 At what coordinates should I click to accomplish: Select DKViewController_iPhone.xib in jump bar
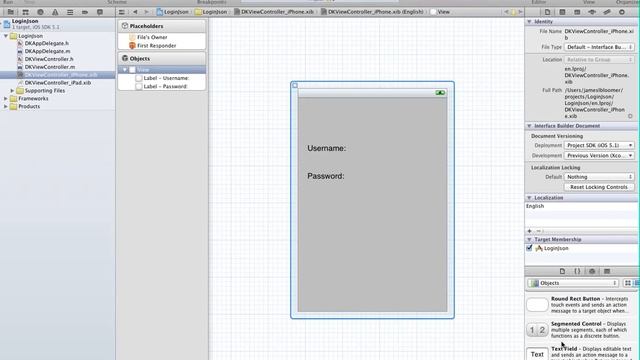tap(274, 12)
